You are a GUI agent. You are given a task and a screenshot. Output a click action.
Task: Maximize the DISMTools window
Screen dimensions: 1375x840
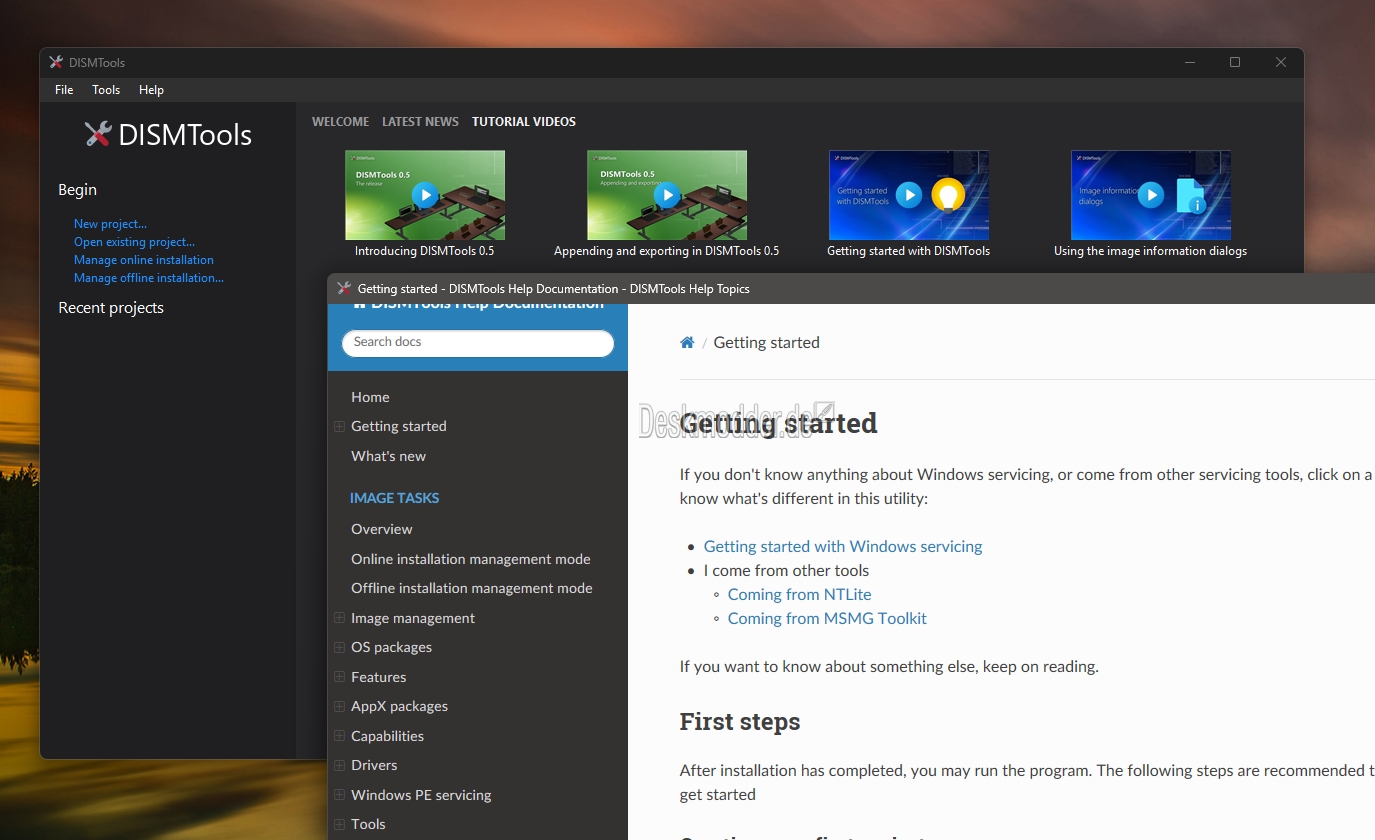pos(1235,62)
